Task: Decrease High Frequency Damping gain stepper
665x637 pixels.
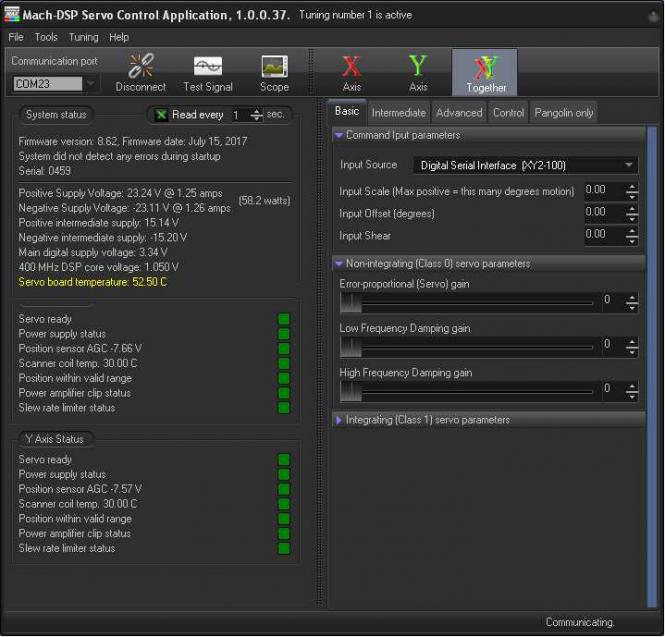Action: coord(632,396)
